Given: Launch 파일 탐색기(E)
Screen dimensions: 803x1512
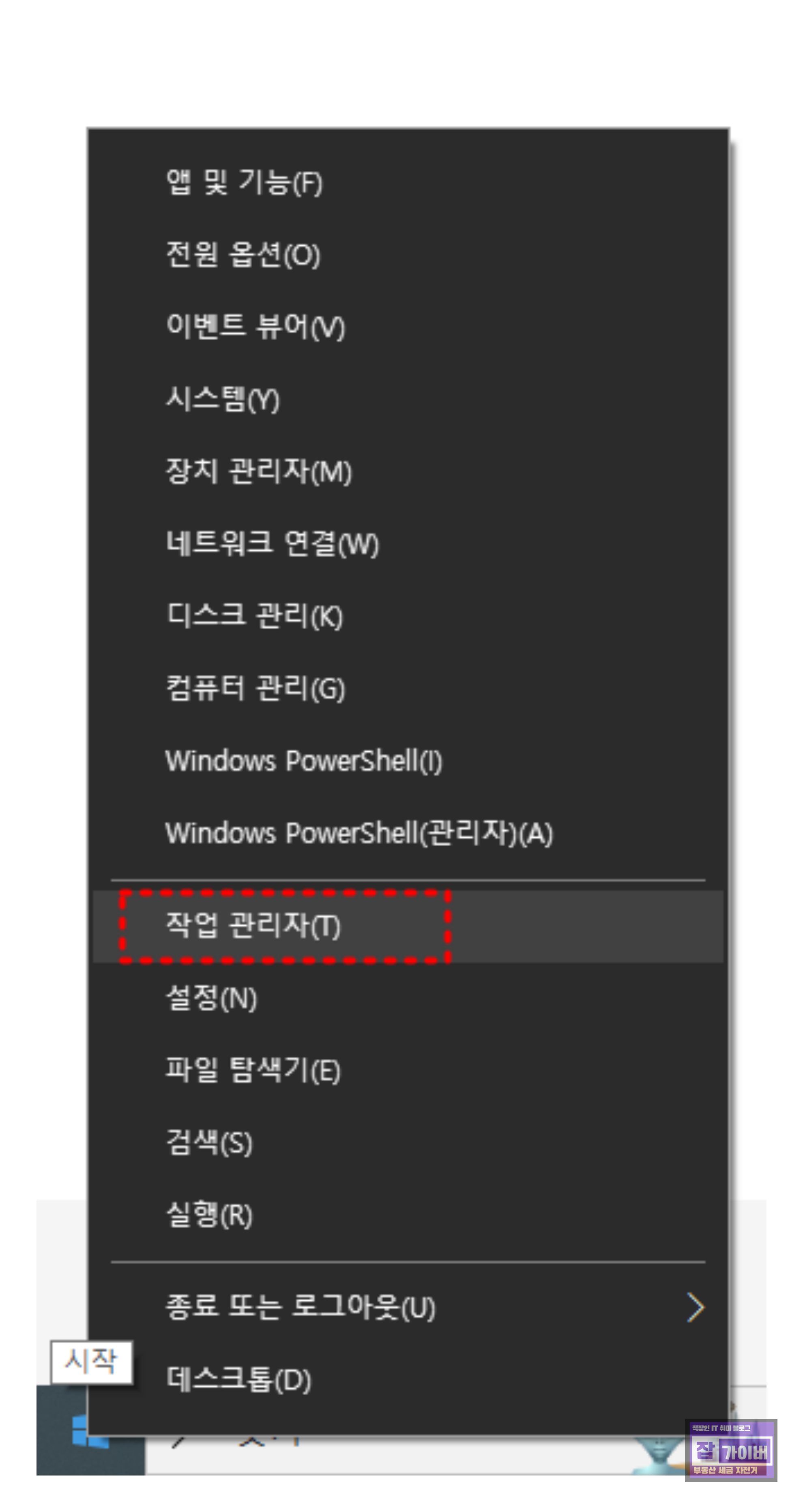Looking at the screenshot, I should [x=408, y=1070].
